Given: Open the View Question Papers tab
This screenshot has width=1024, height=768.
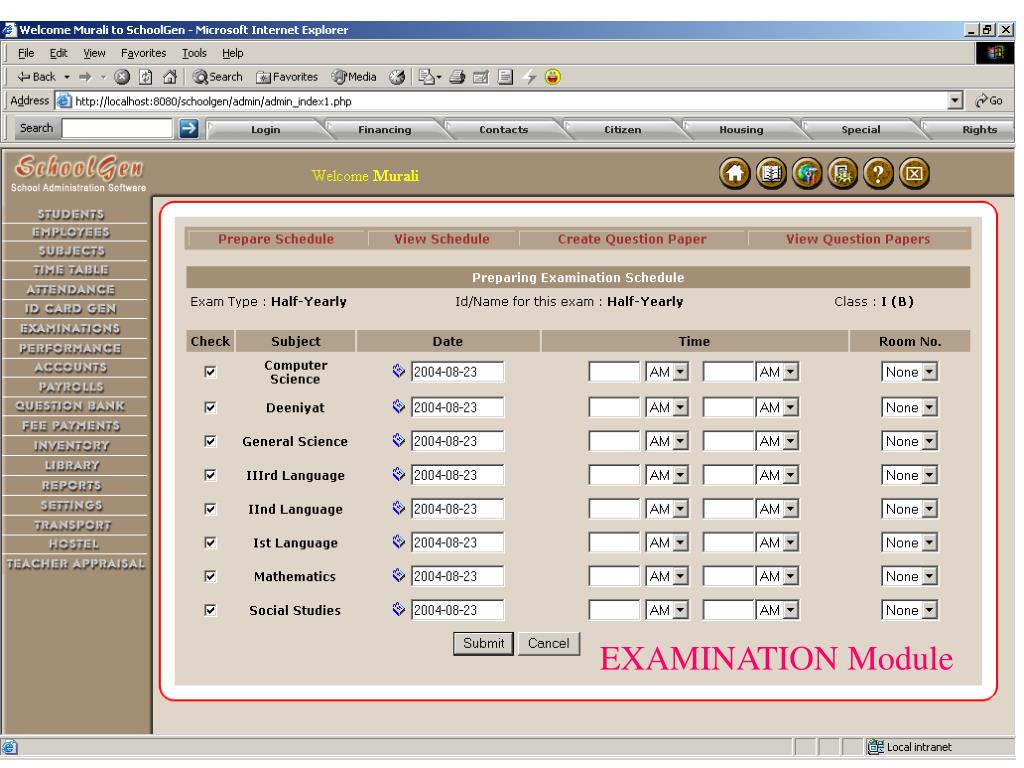Looking at the screenshot, I should [x=857, y=239].
